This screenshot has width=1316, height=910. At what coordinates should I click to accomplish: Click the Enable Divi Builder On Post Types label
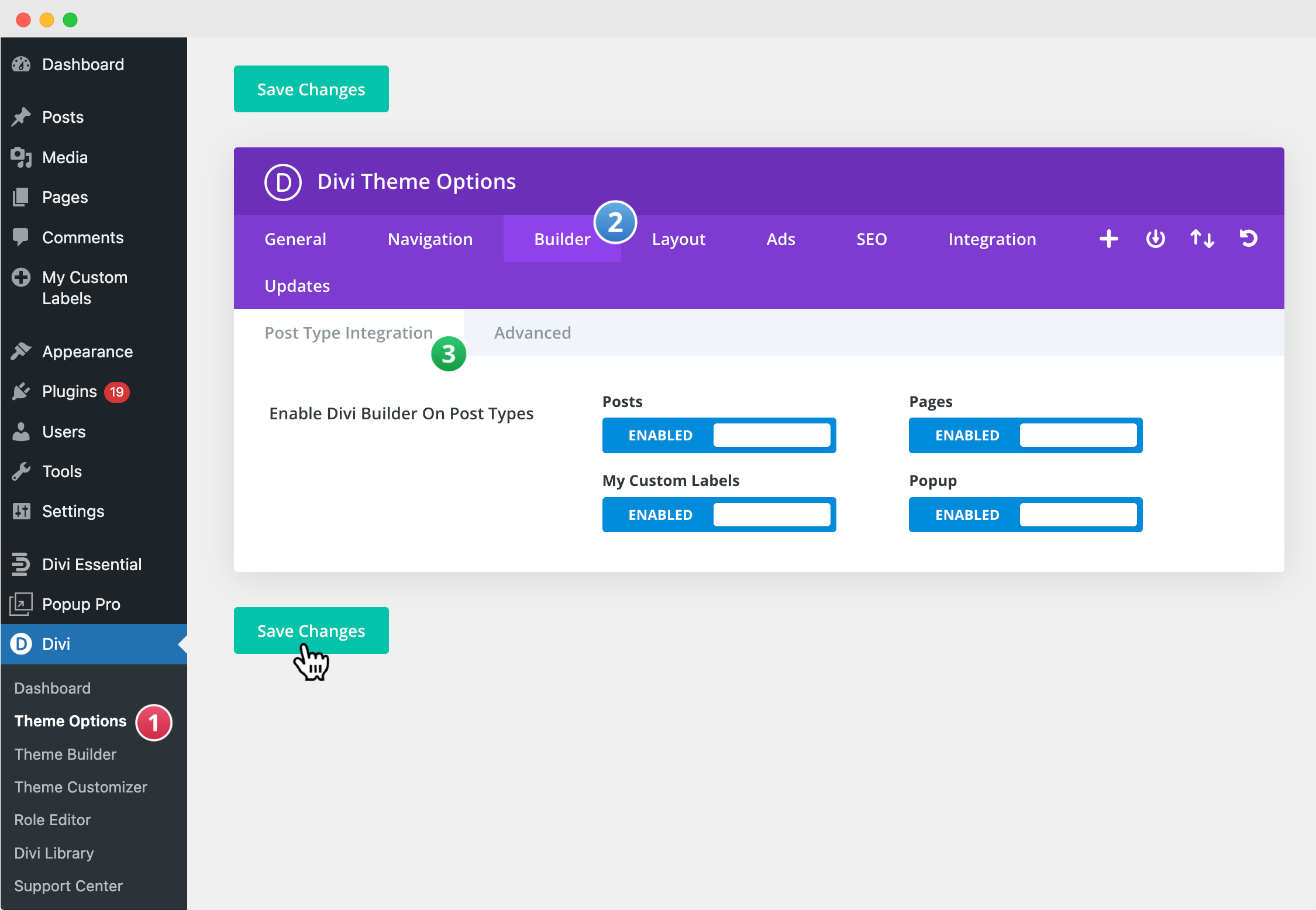(401, 413)
